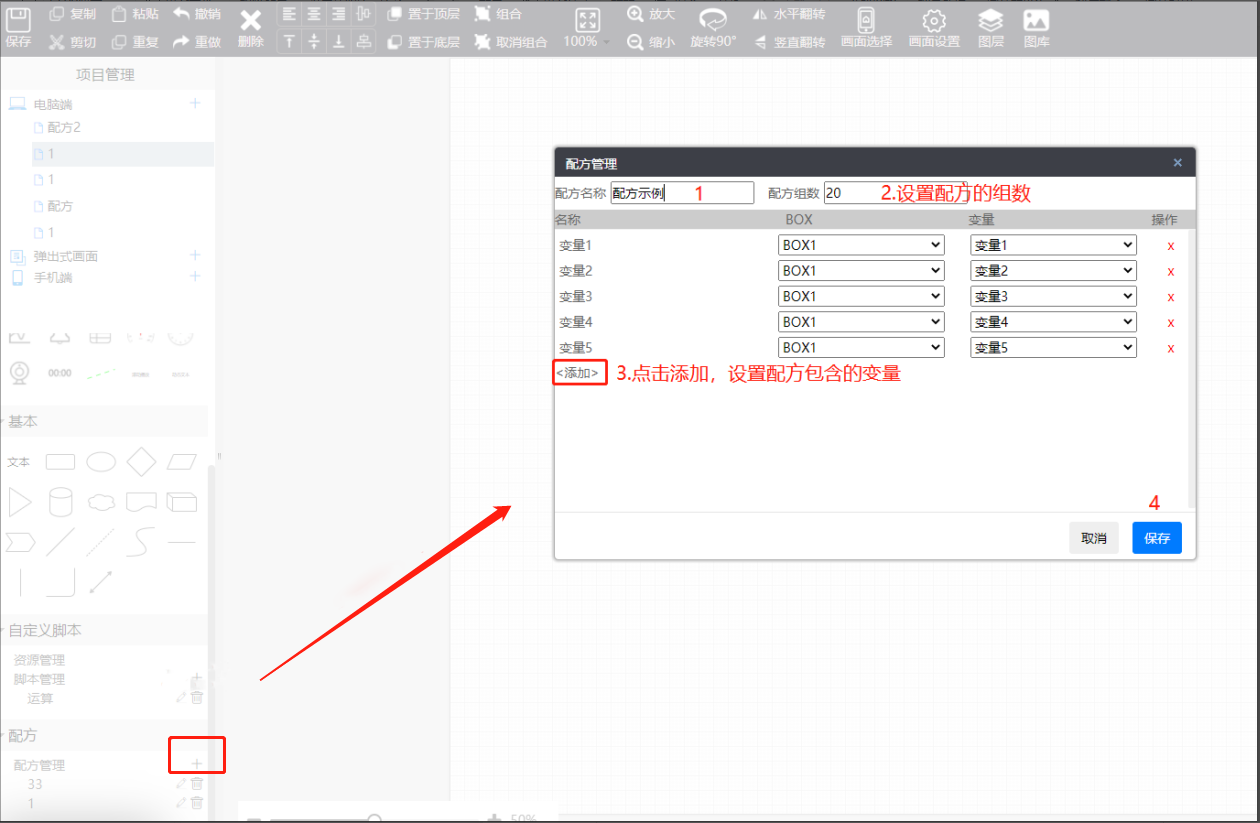This screenshot has width=1260, height=823.
Task: Click the blue 保存 button in dialog
Action: click(1157, 538)
